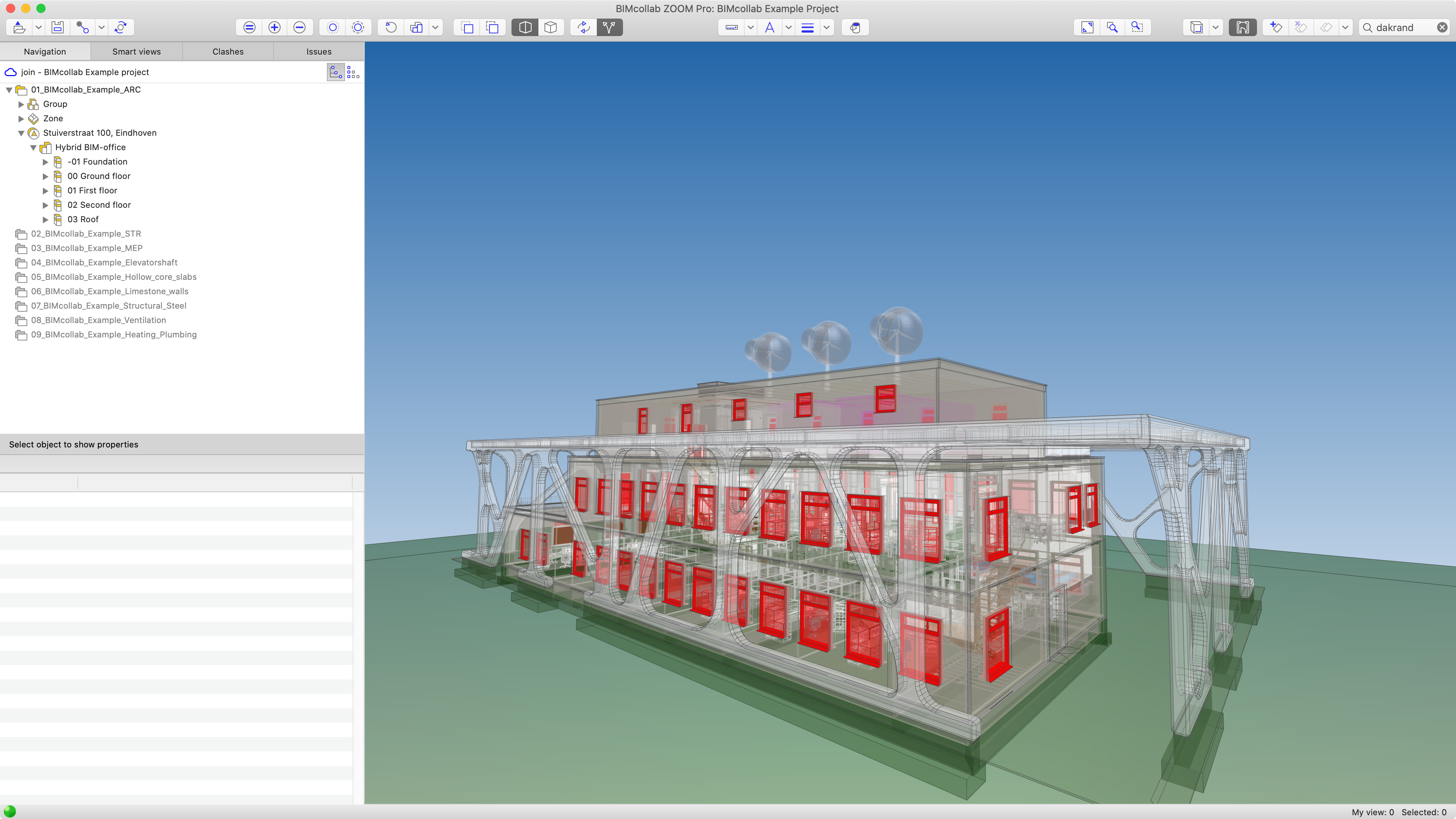The width and height of the screenshot is (1456, 819).
Task: Switch to the Clashes tab
Action: point(228,52)
